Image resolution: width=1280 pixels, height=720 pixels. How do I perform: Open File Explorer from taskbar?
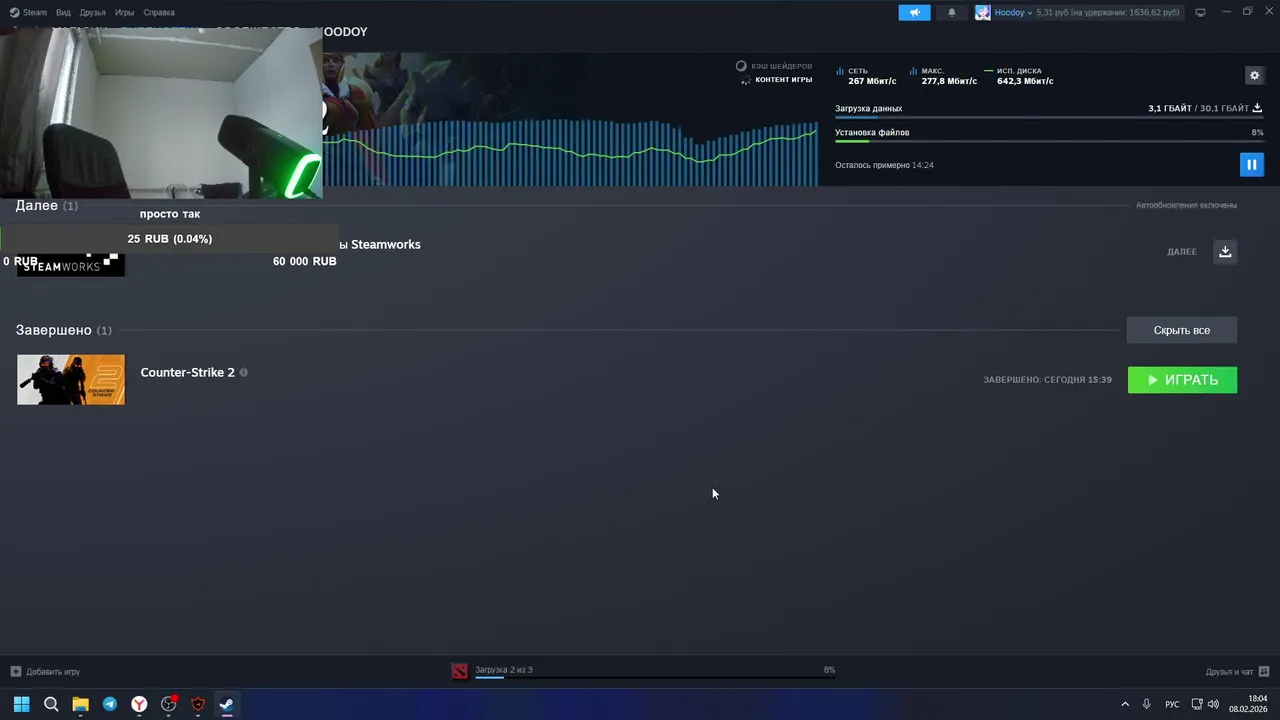pyautogui.click(x=80, y=704)
